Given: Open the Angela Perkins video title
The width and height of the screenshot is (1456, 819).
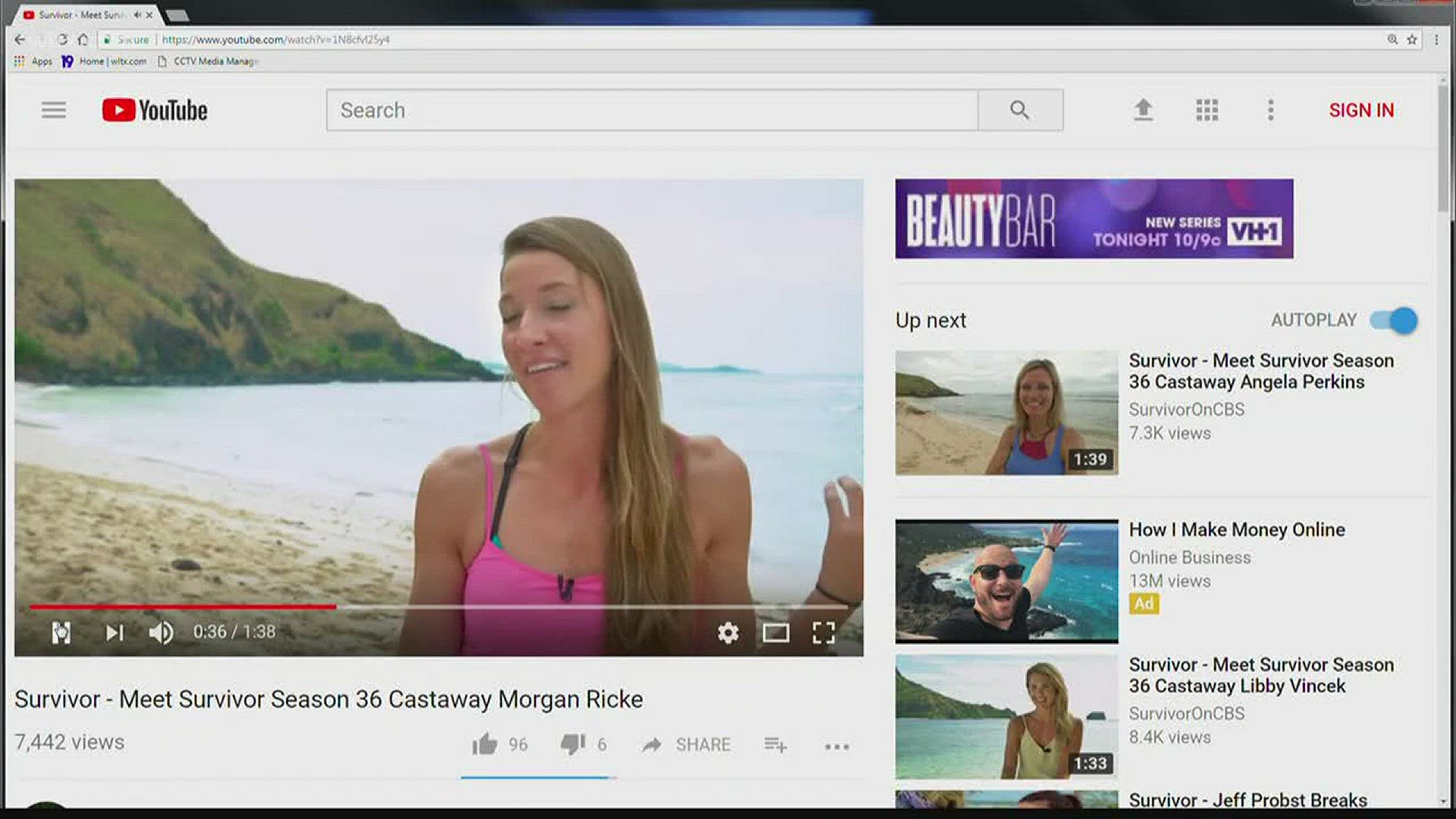Looking at the screenshot, I should coord(1261,371).
